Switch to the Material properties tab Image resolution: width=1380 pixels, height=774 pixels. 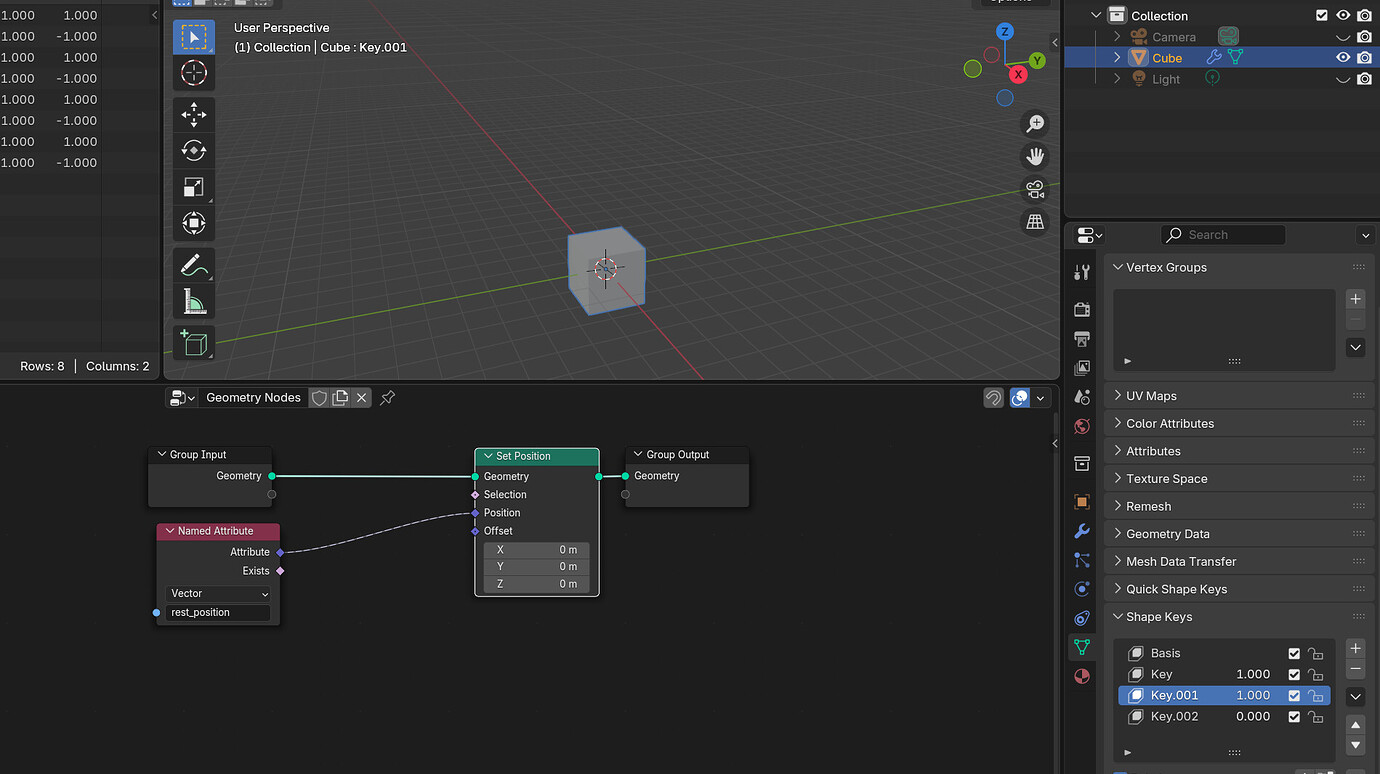pyautogui.click(x=1081, y=677)
